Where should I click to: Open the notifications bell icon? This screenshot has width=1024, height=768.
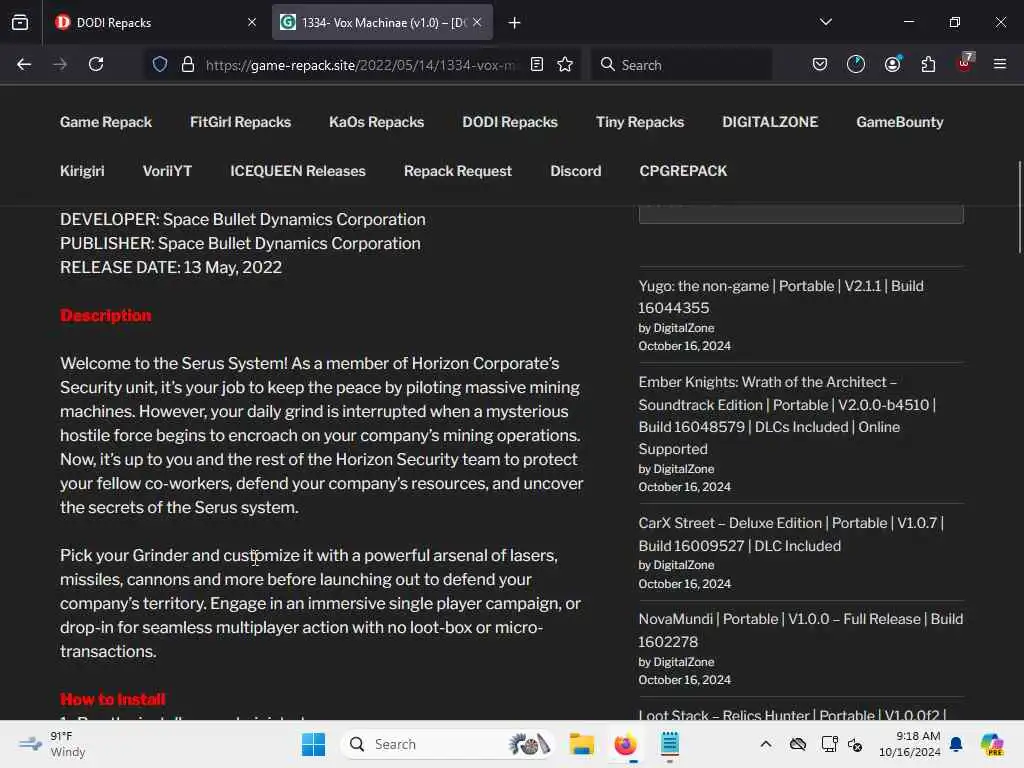coord(956,744)
